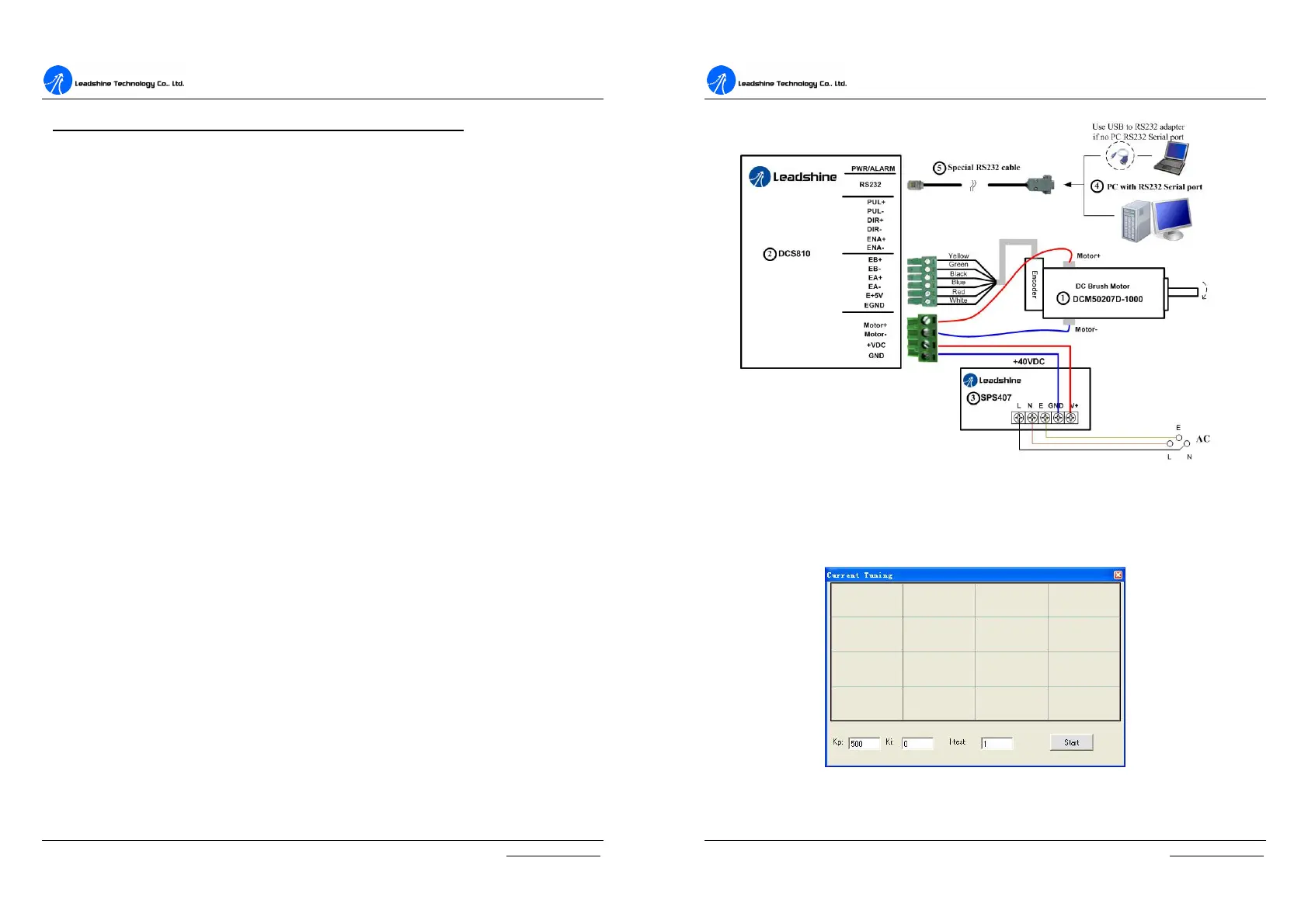Click the RJ plug end of RS232 cable
This screenshot has height=924, width=1308.
point(917,186)
